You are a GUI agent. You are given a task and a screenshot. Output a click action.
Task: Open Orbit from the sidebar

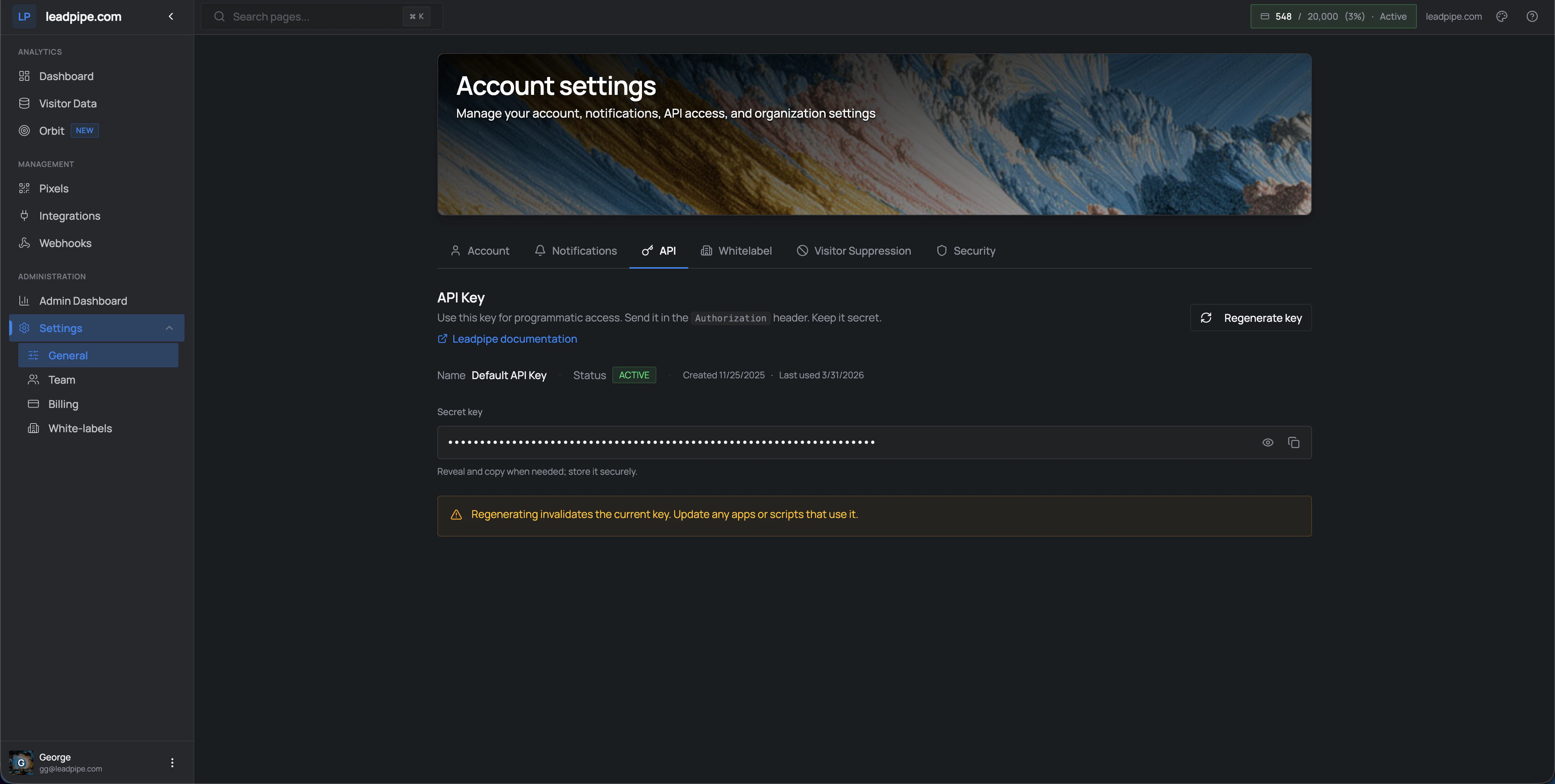point(51,131)
